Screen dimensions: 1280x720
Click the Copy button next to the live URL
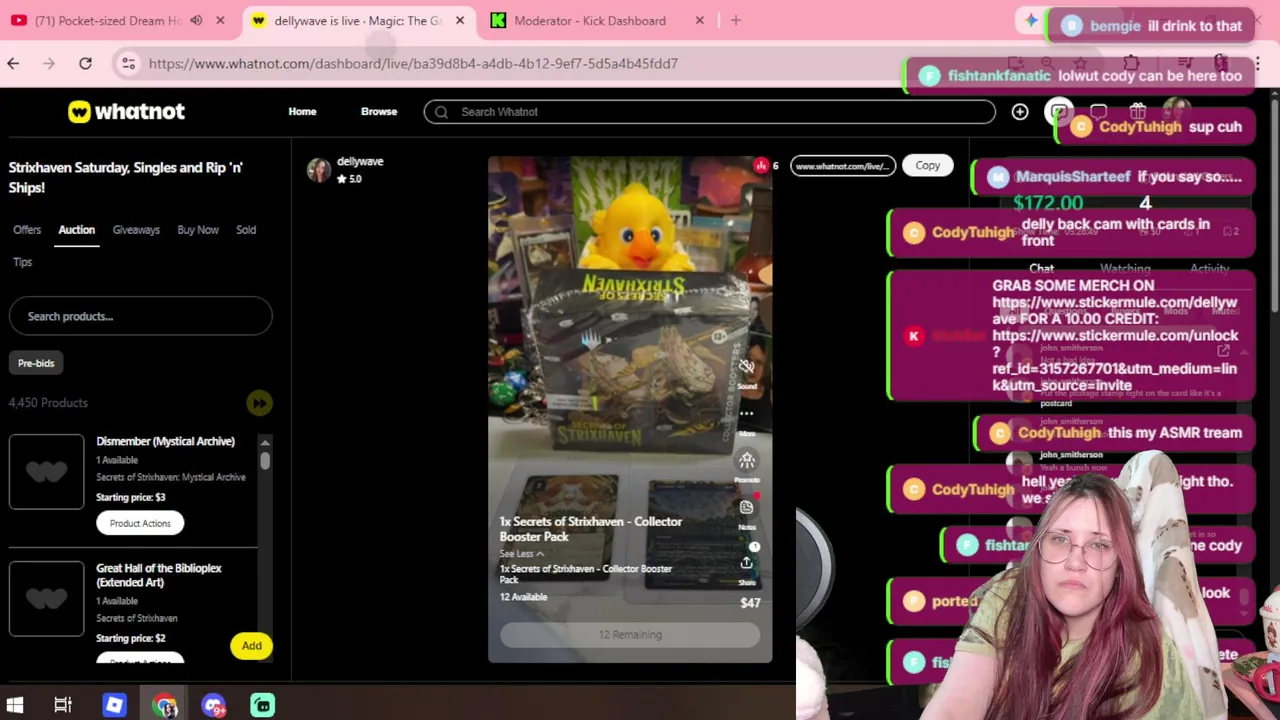928,166
